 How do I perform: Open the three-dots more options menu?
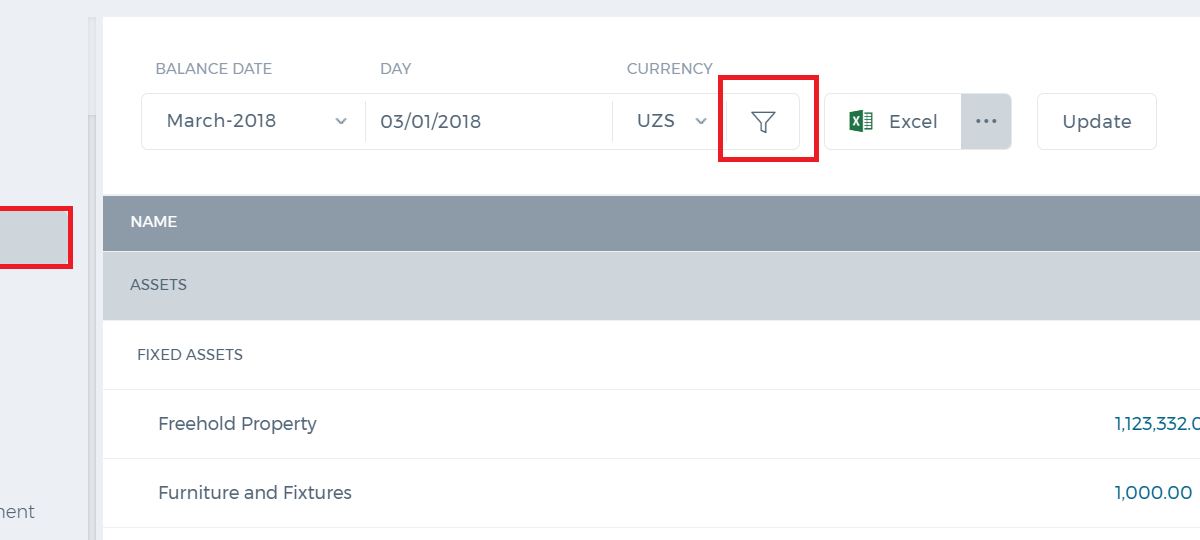pyautogui.click(x=986, y=122)
